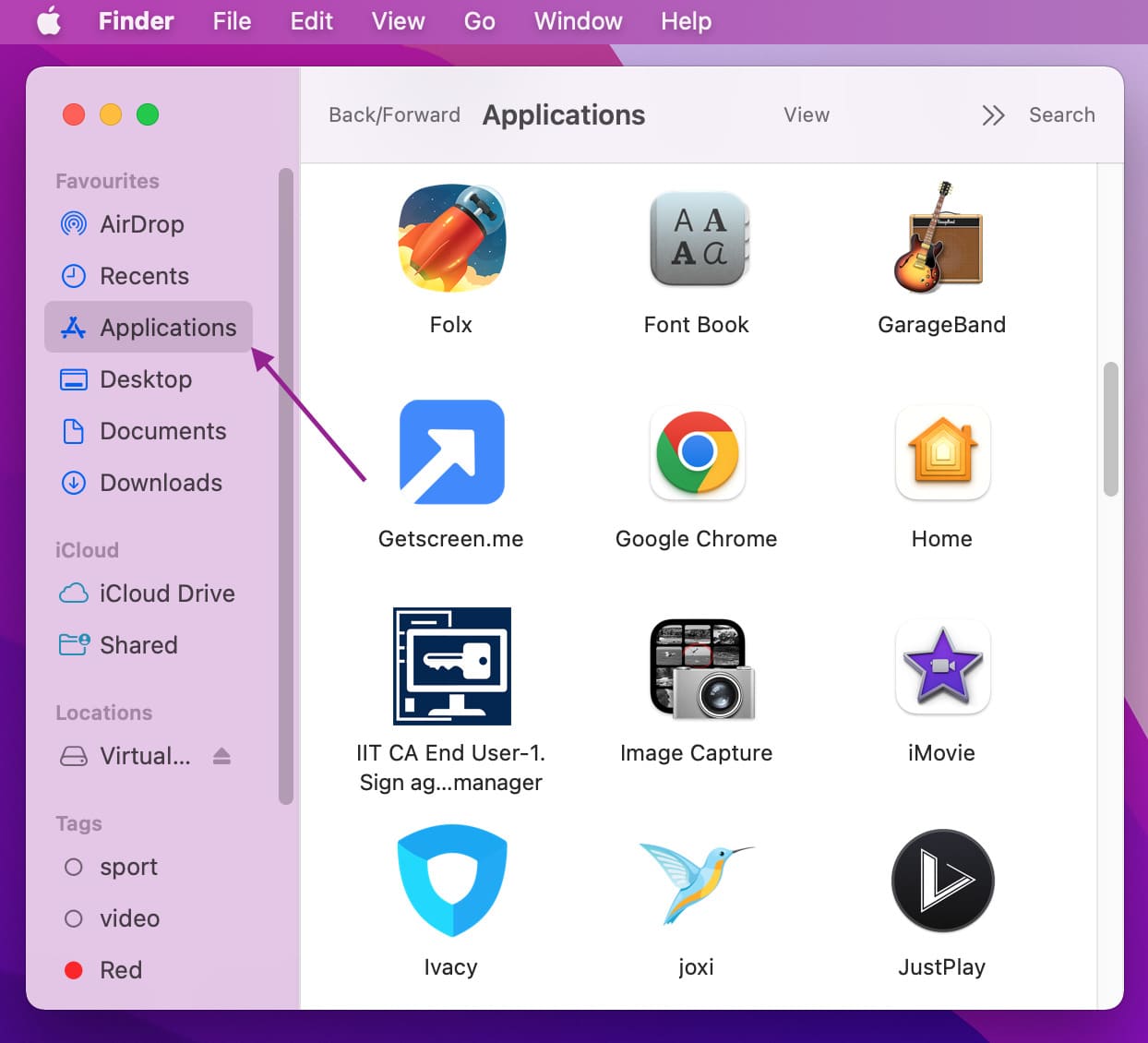This screenshot has height=1043, width=1148.
Task: Click the AirDrop sidebar icon
Action: pos(74,223)
